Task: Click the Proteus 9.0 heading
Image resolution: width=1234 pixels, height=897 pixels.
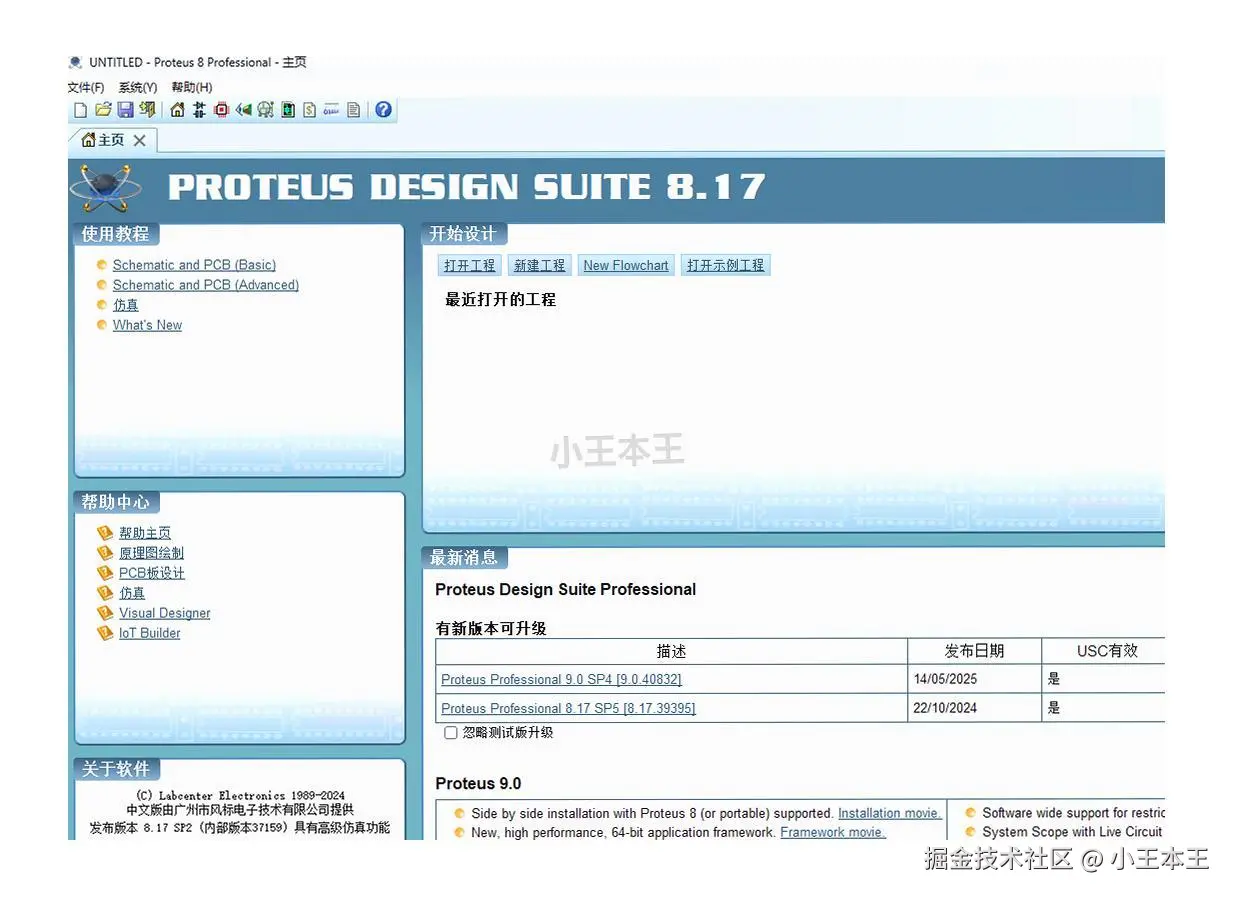Action: [478, 784]
